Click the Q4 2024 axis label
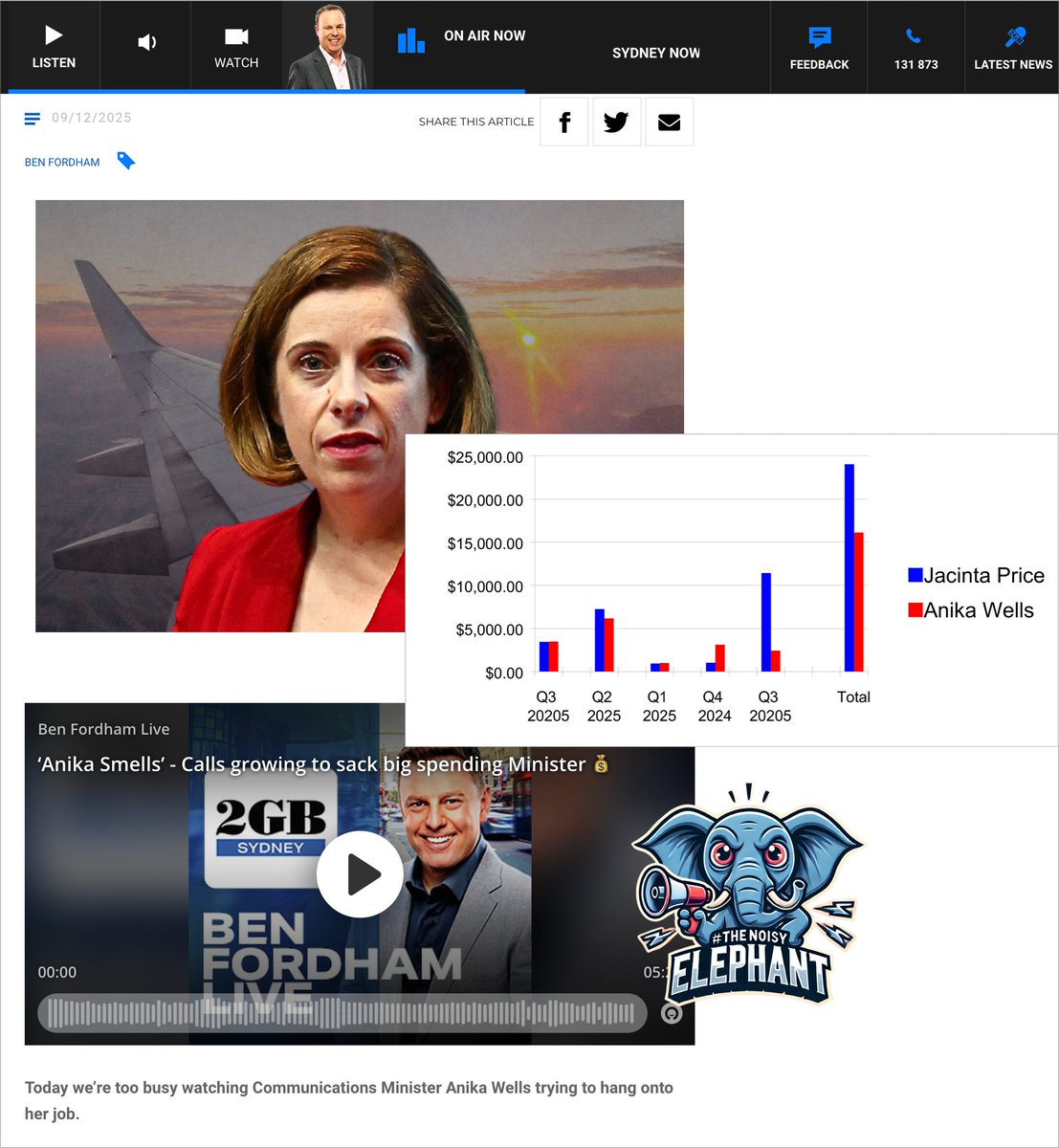This screenshot has height=1148, width=1059. 714,706
